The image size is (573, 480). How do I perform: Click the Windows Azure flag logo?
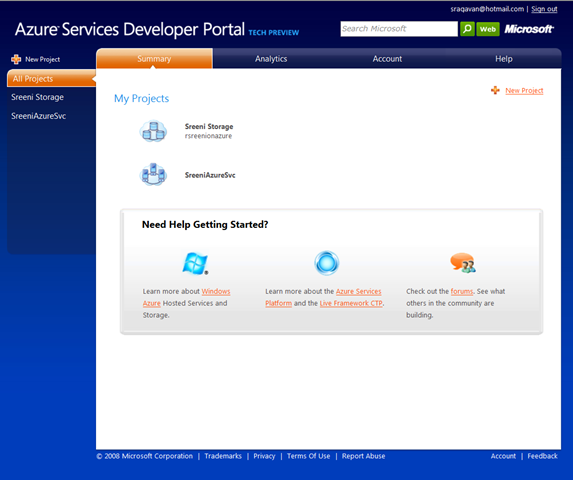pos(195,263)
